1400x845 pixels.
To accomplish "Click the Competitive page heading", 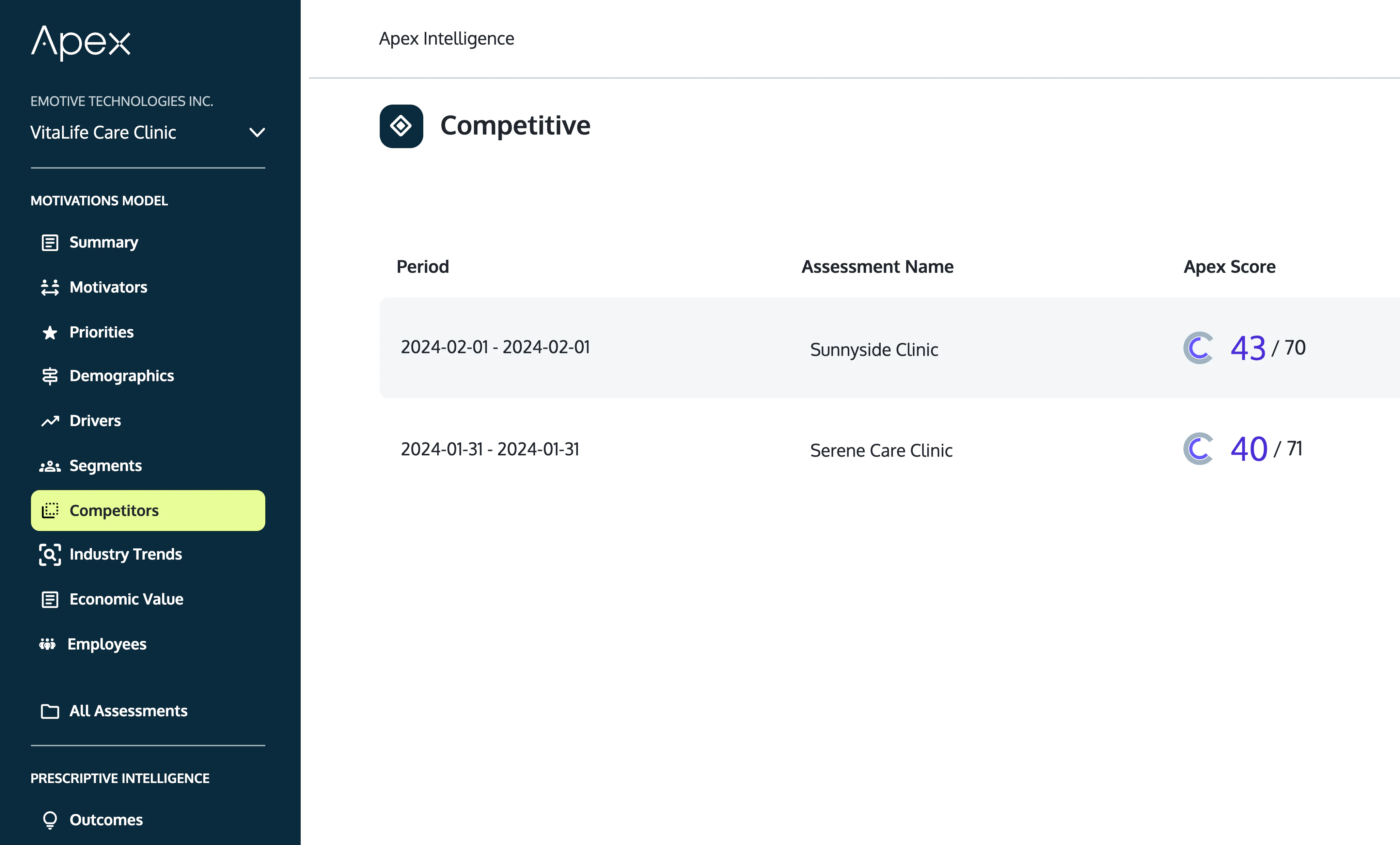I will pyautogui.click(x=515, y=126).
